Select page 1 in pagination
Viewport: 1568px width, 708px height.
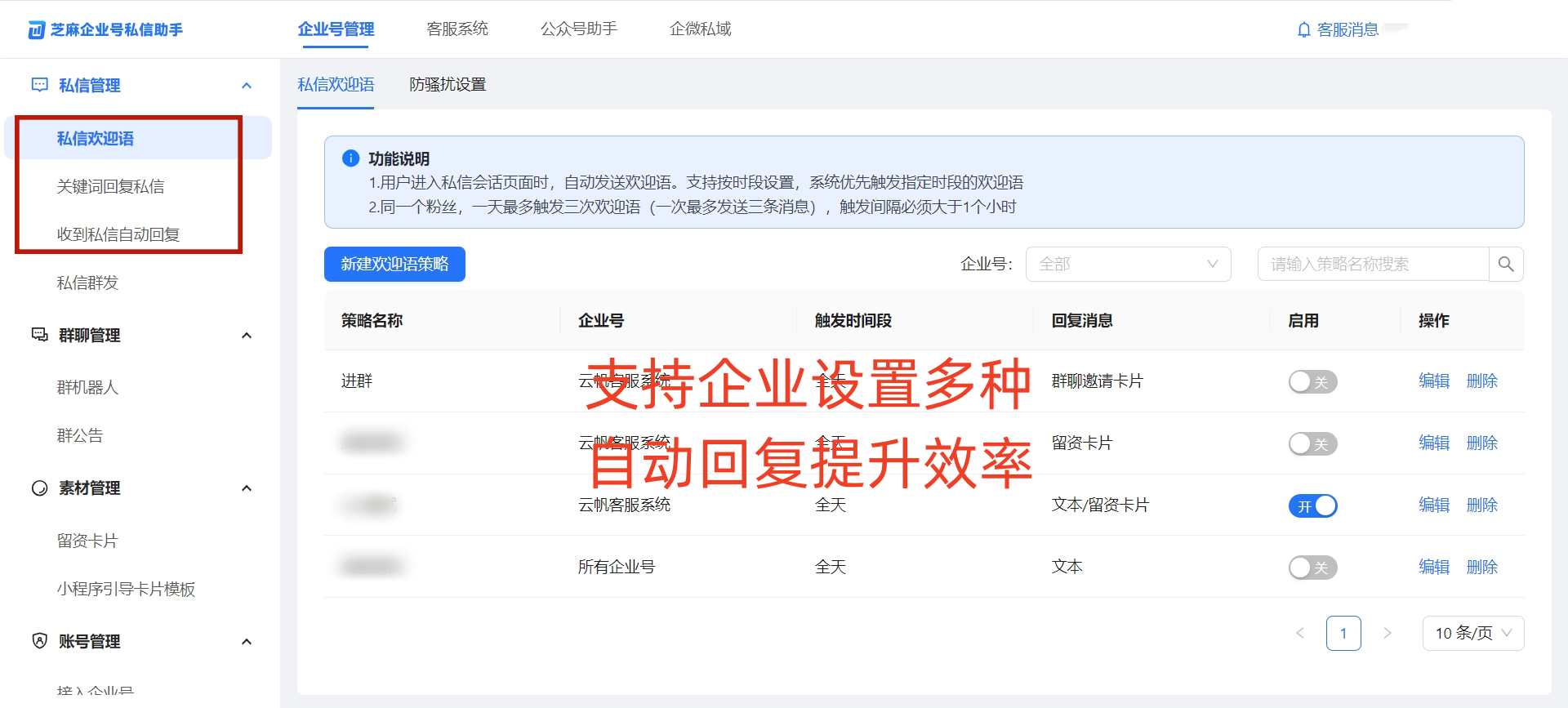[x=1343, y=633]
